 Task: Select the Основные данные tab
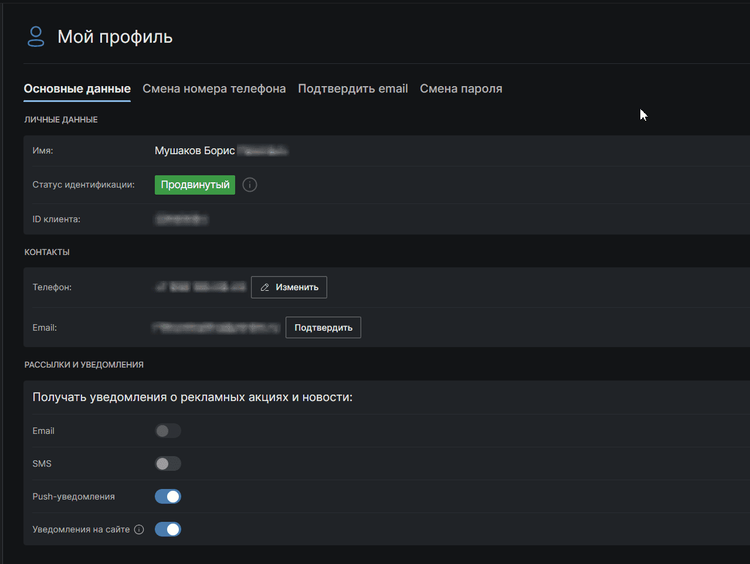coord(77,89)
